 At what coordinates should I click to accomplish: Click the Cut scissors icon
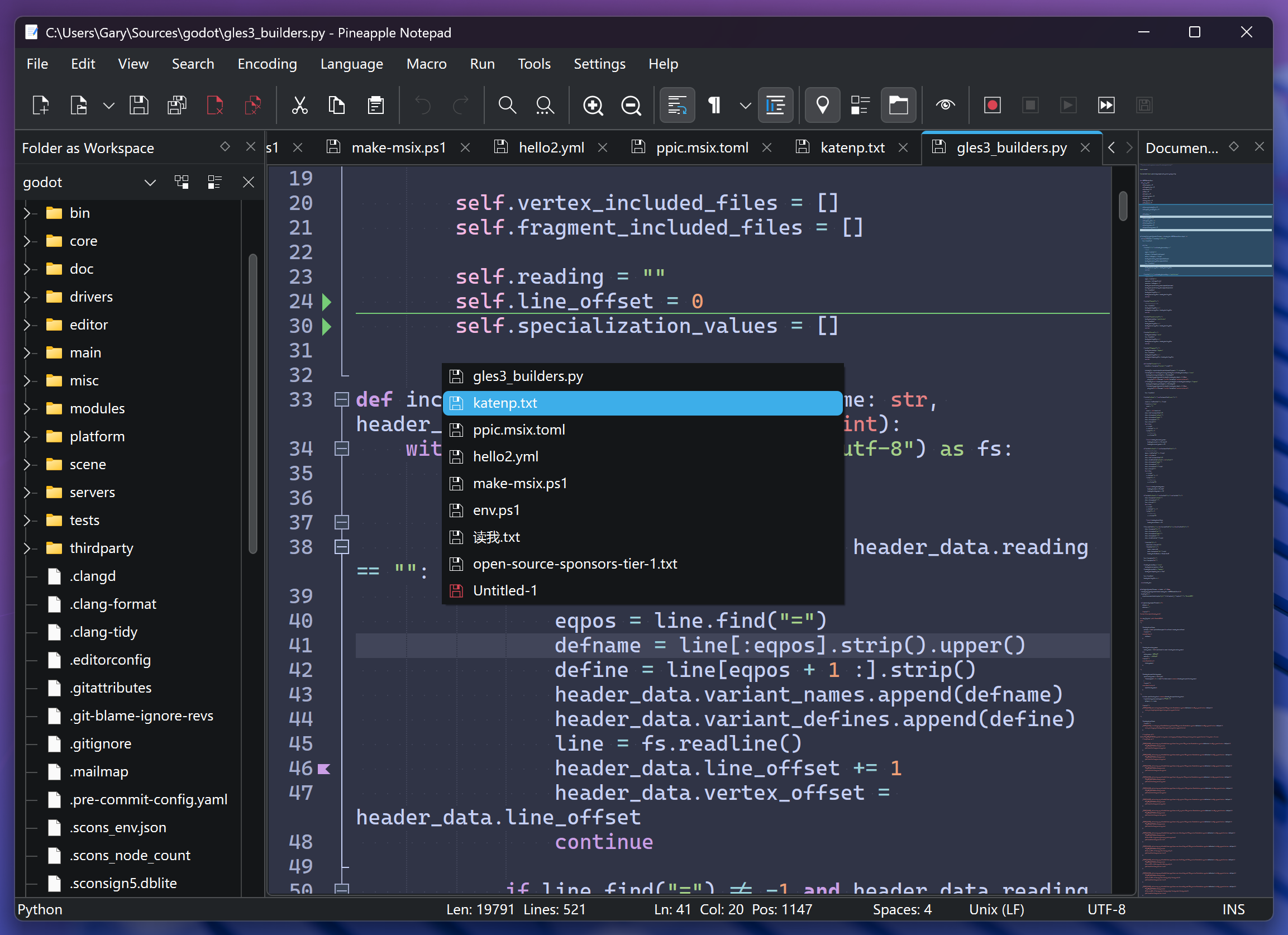pyautogui.click(x=299, y=105)
